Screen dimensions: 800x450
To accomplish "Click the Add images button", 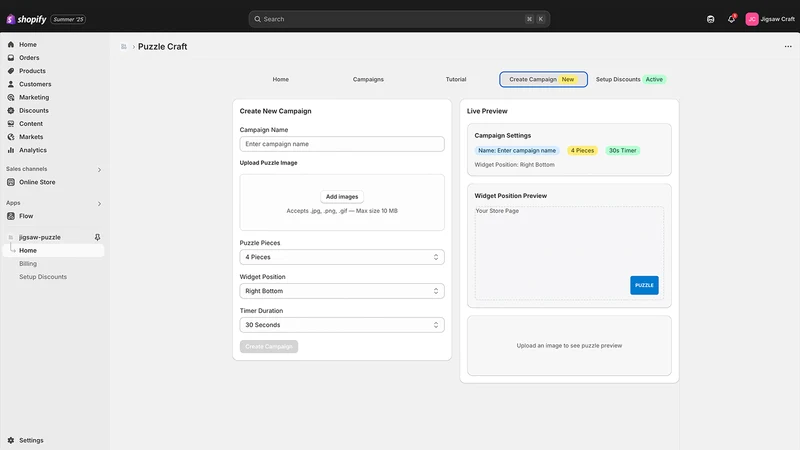I will pyautogui.click(x=342, y=197).
